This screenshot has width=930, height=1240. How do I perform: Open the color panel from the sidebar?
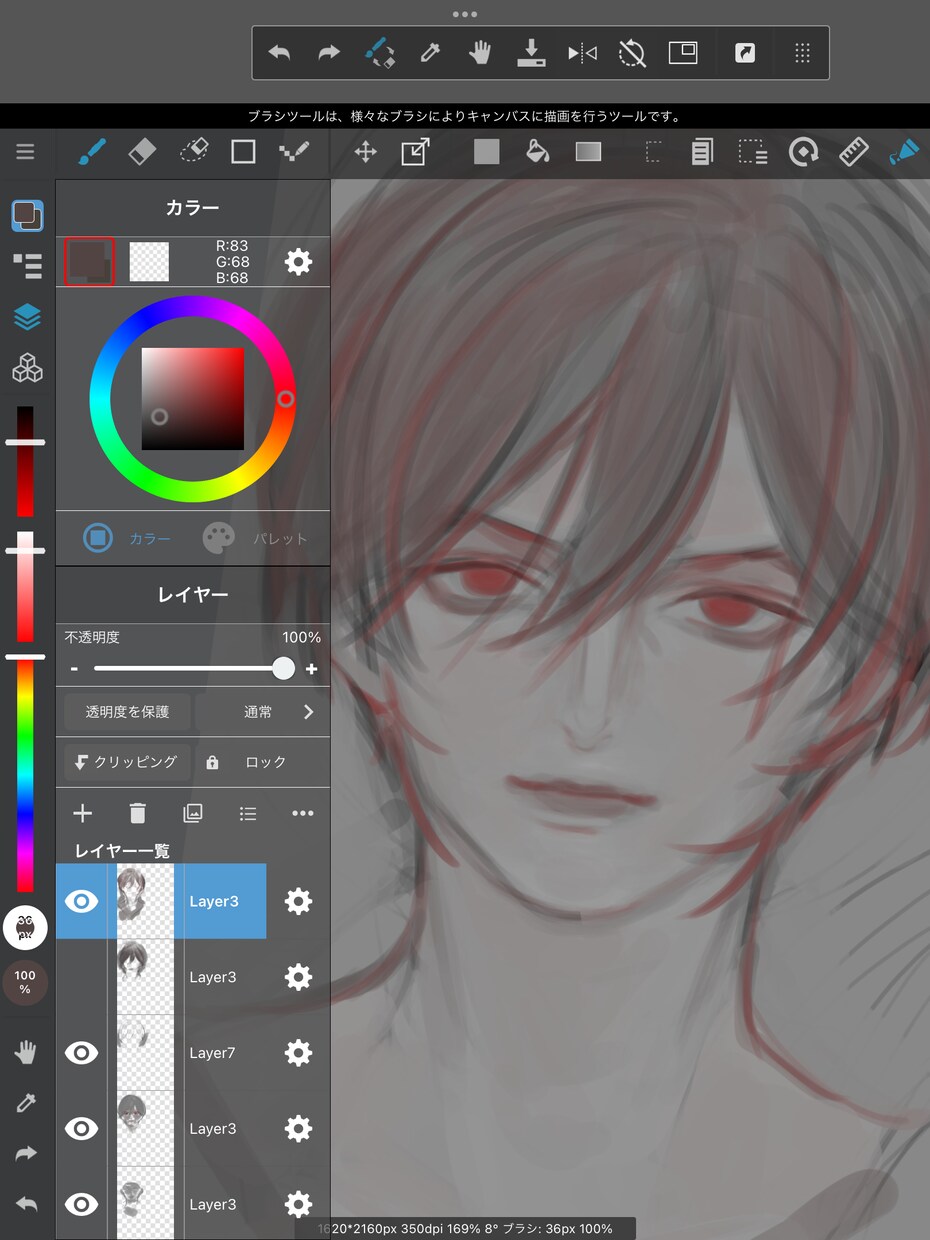27,215
